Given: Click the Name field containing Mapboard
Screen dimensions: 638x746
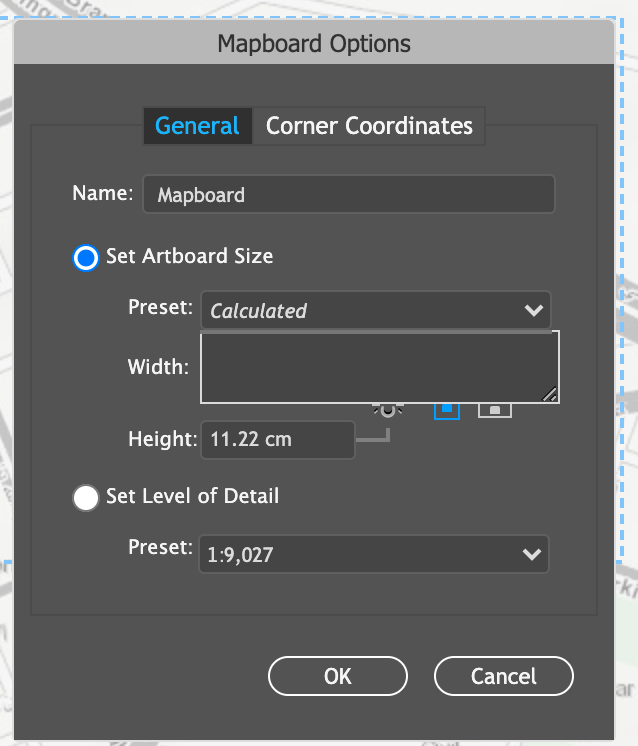Looking at the screenshot, I should tap(348, 195).
